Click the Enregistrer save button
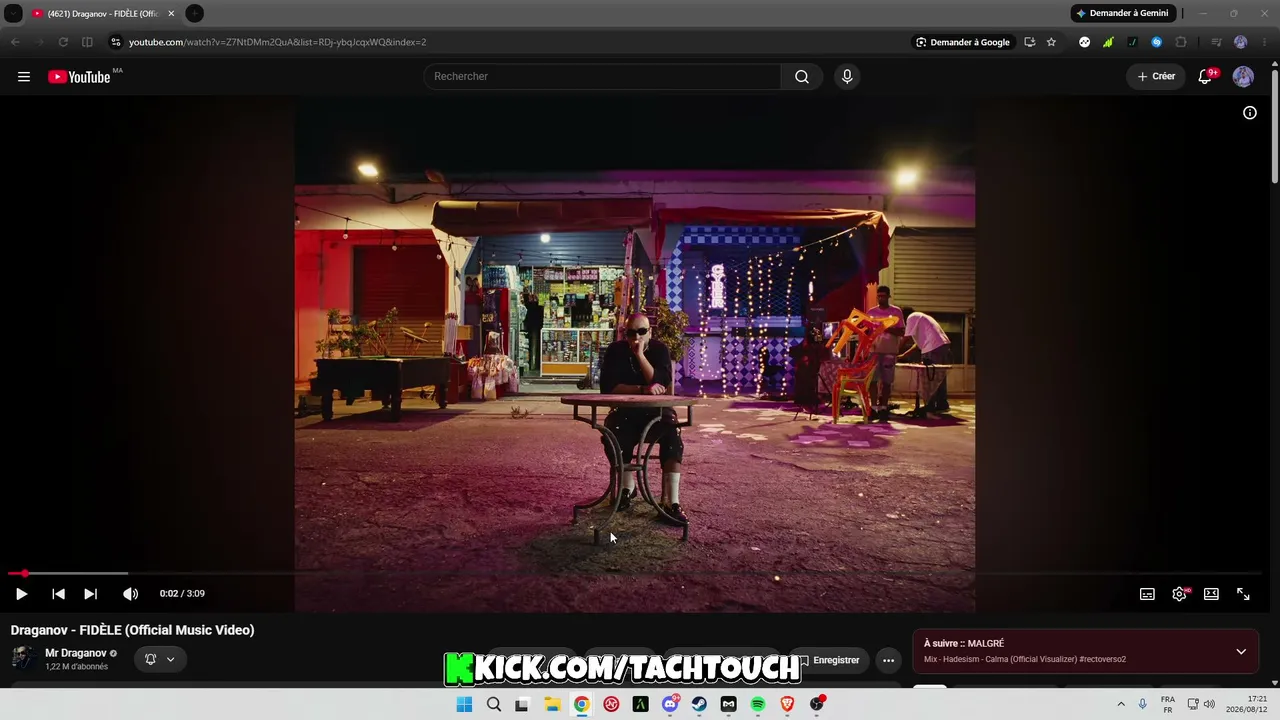 829,660
